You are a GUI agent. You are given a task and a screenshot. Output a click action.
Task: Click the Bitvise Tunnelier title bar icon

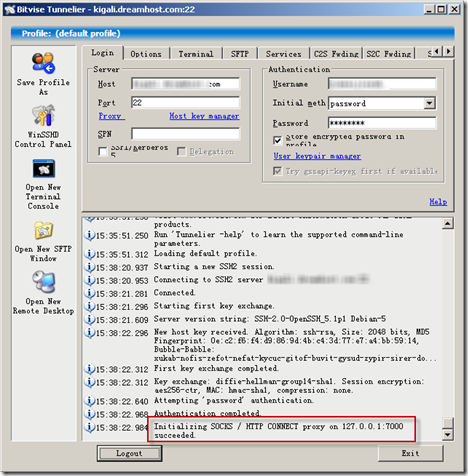(x=10, y=9)
